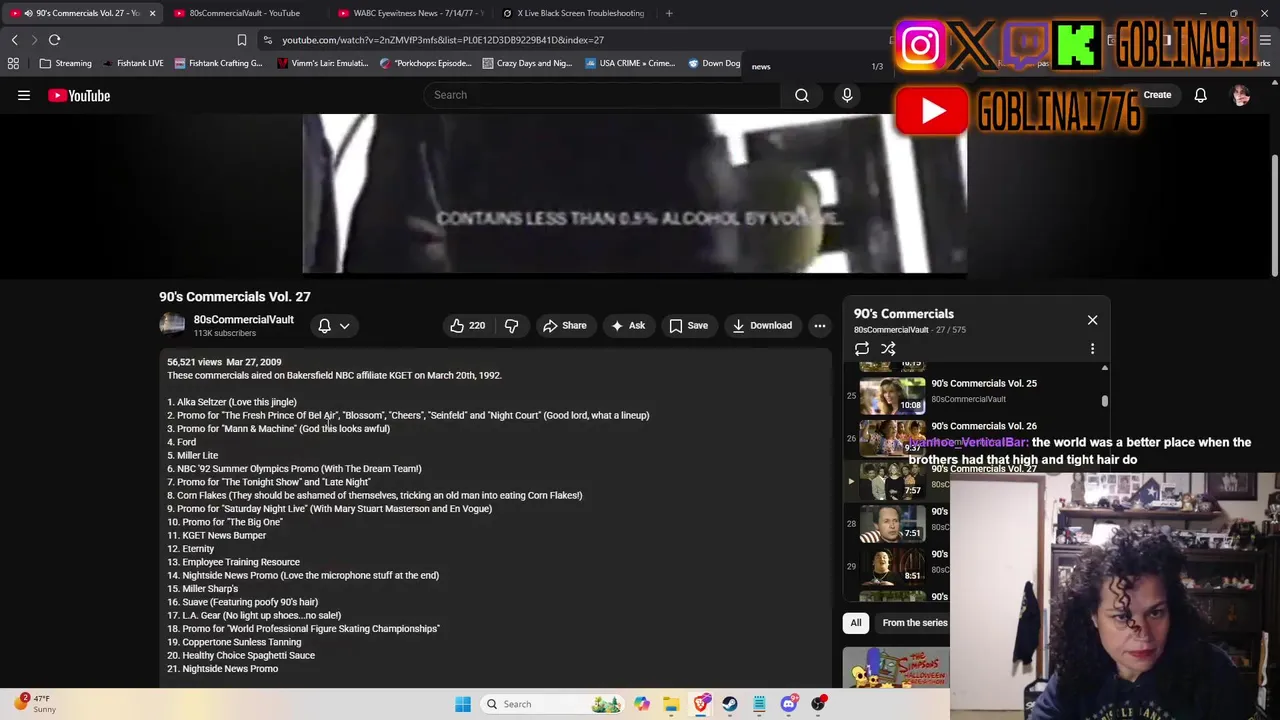Open site settings icon in address bar

[267, 40]
